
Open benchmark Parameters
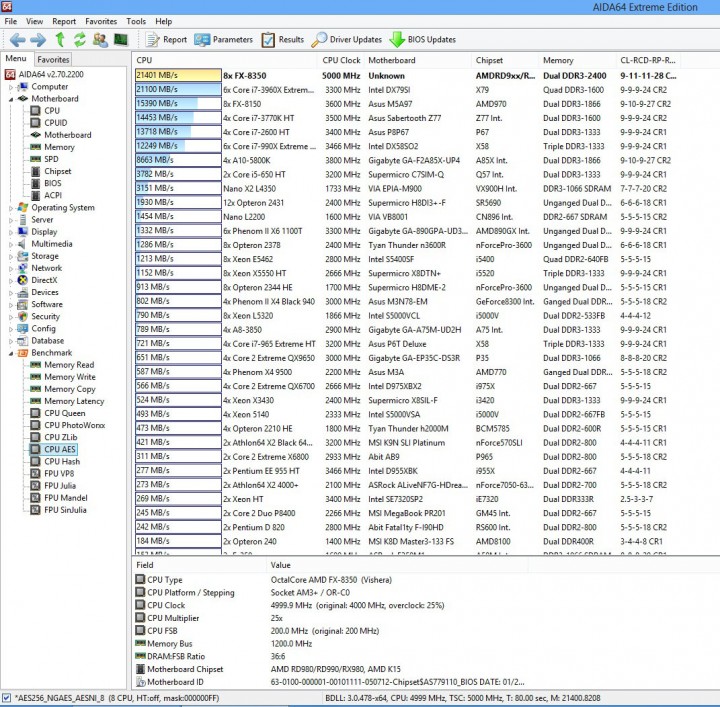point(223,40)
